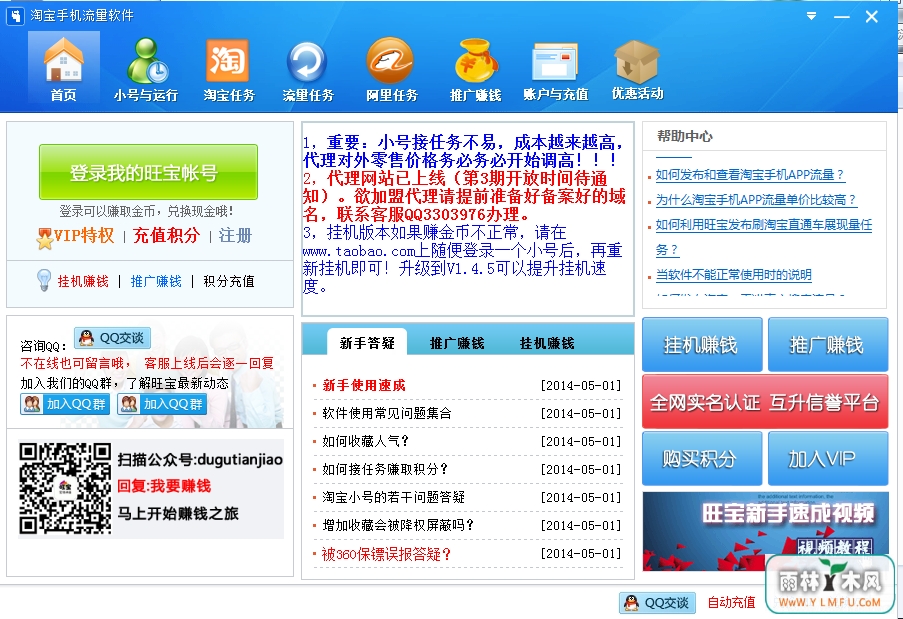Click the 加入VIP tile button
The image size is (903, 619).
pyautogui.click(x=828, y=459)
